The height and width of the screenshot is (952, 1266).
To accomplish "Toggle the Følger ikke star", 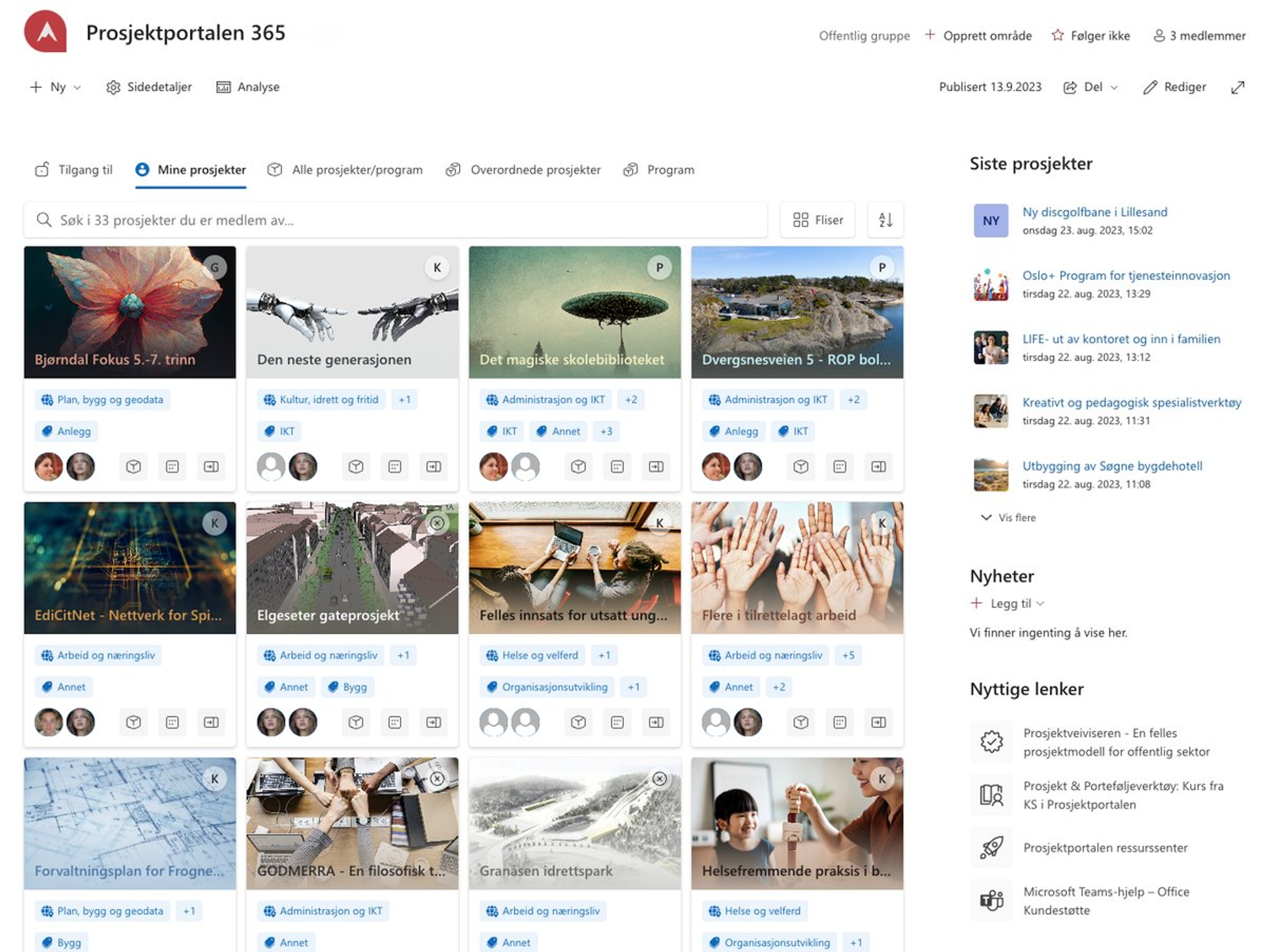I will 1058,36.
